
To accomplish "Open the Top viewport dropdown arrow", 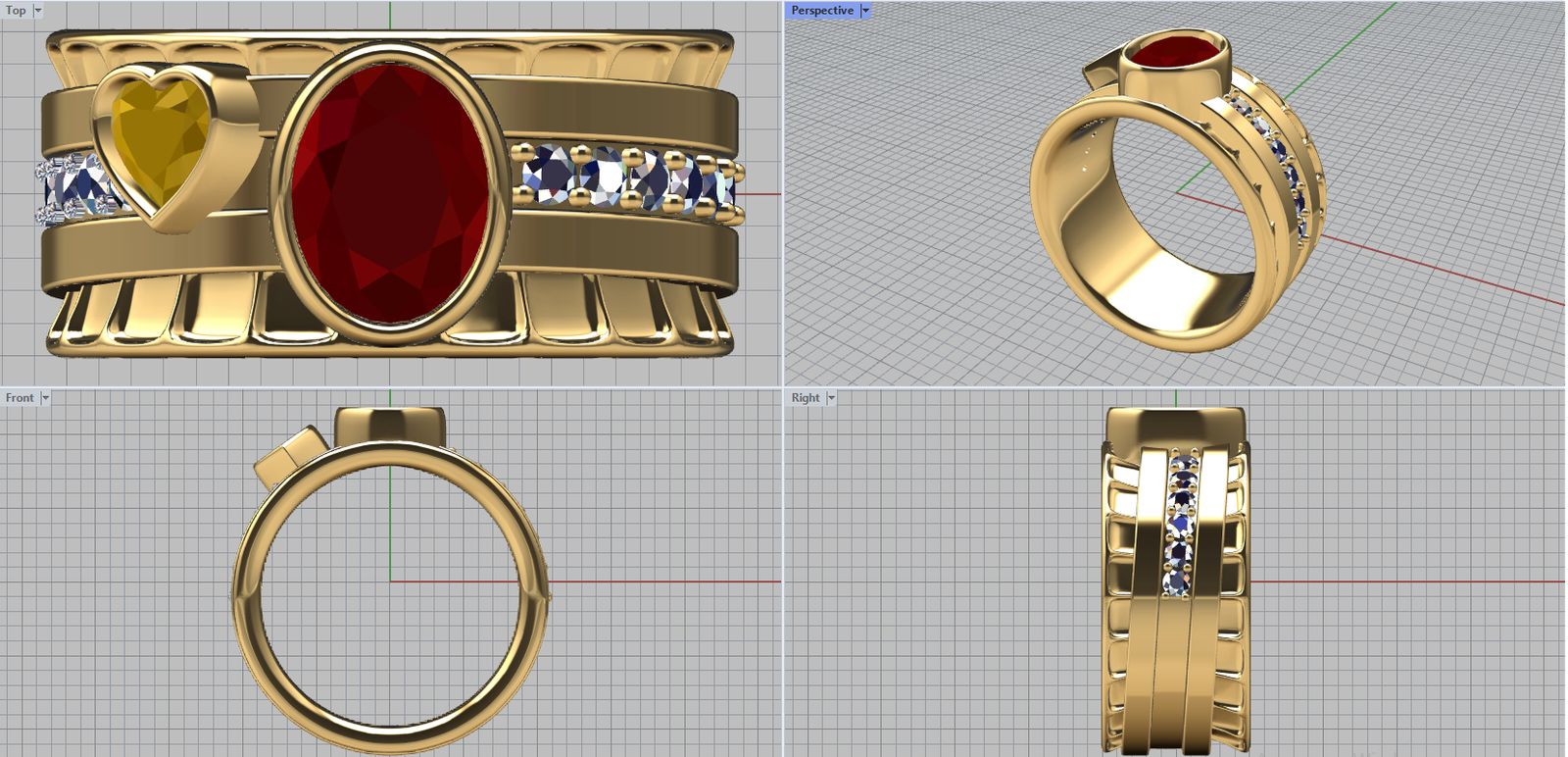I will (x=38, y=11).
